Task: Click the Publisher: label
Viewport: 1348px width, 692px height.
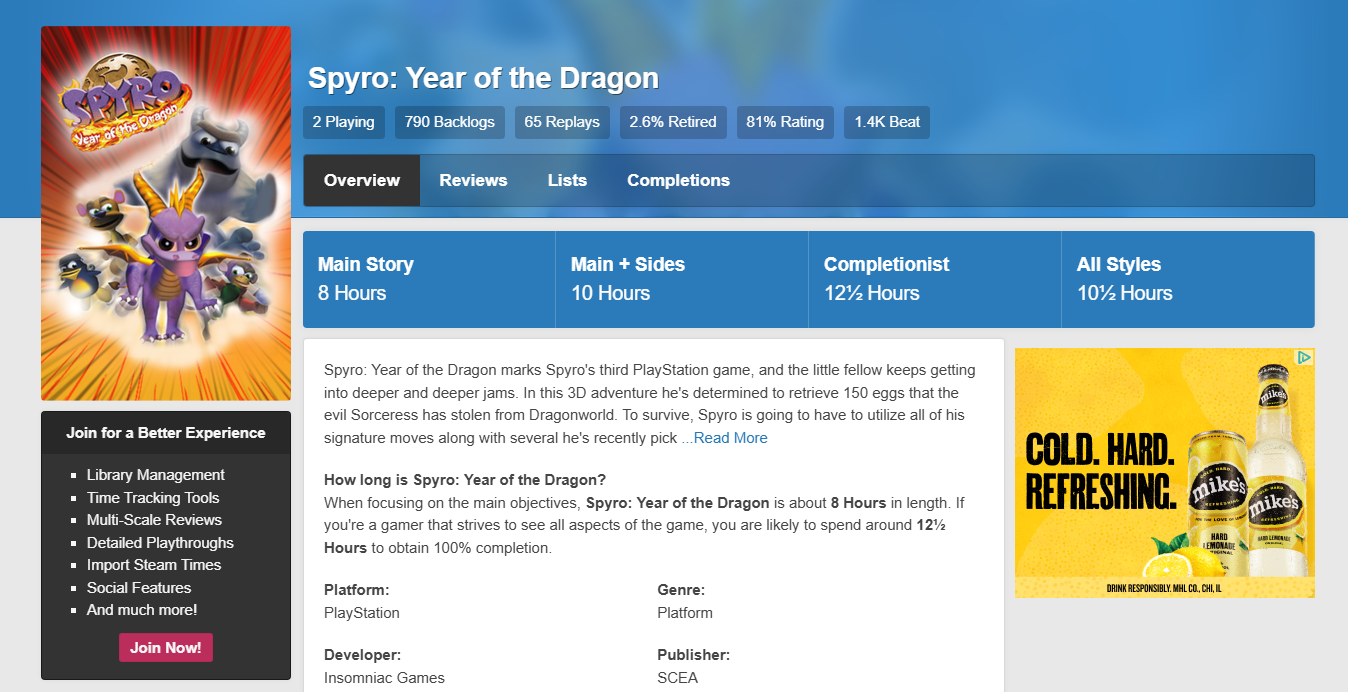Action: coord(694,655)
